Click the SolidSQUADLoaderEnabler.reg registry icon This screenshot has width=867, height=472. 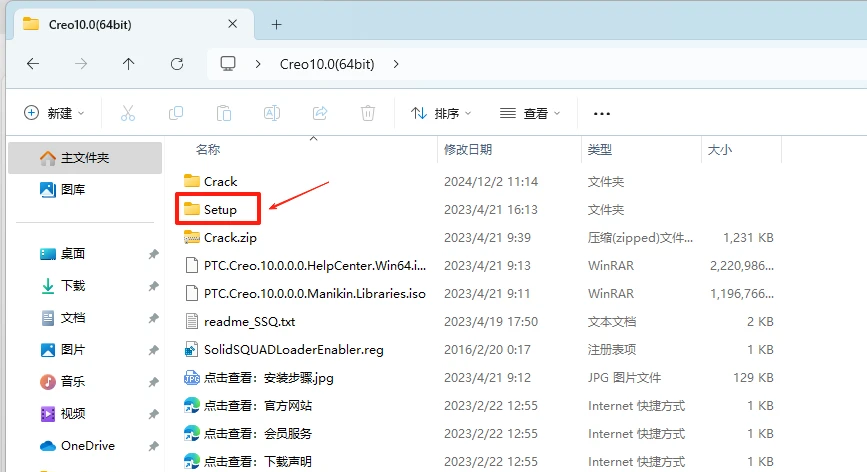tap(191, 350)
